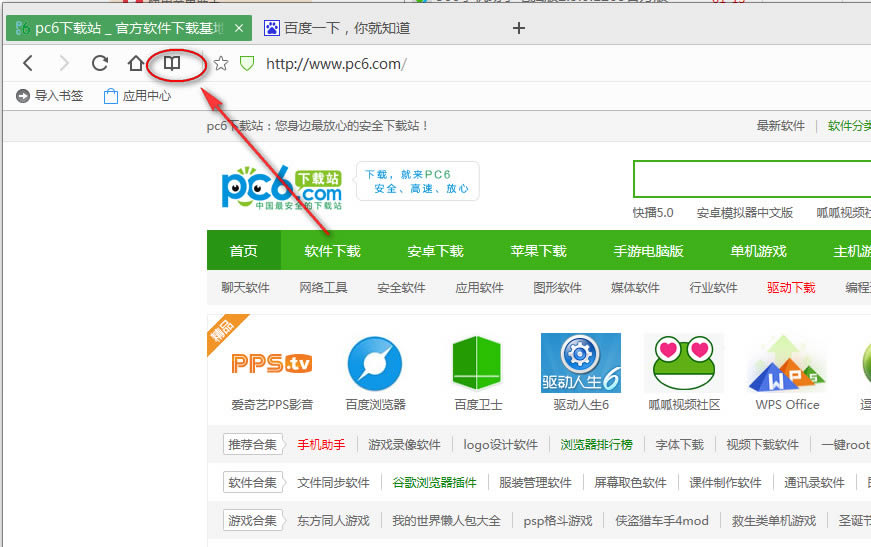This screenshot has height=547, width=871.
Task: Open the 图形软件 category
Action: (x=557, y=288)
